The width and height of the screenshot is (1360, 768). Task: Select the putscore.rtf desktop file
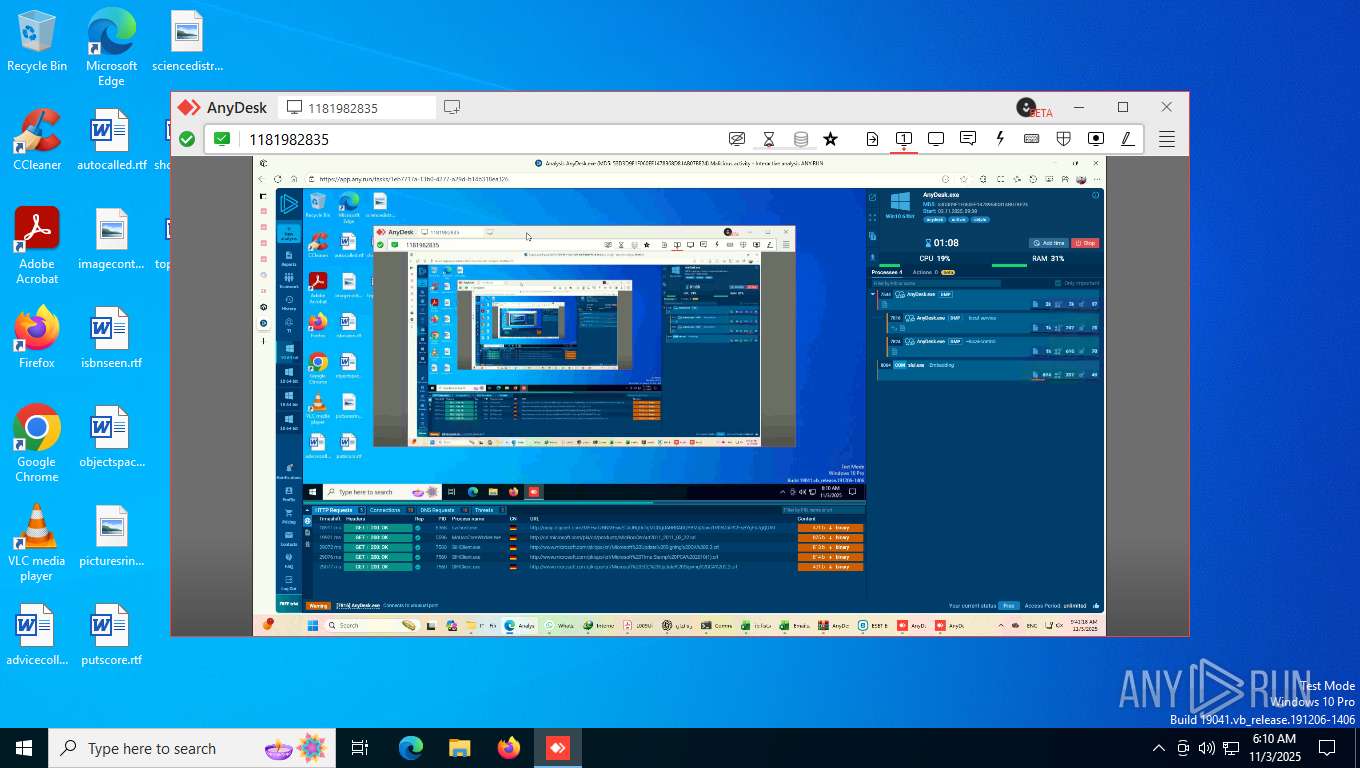tap(111, 634)
